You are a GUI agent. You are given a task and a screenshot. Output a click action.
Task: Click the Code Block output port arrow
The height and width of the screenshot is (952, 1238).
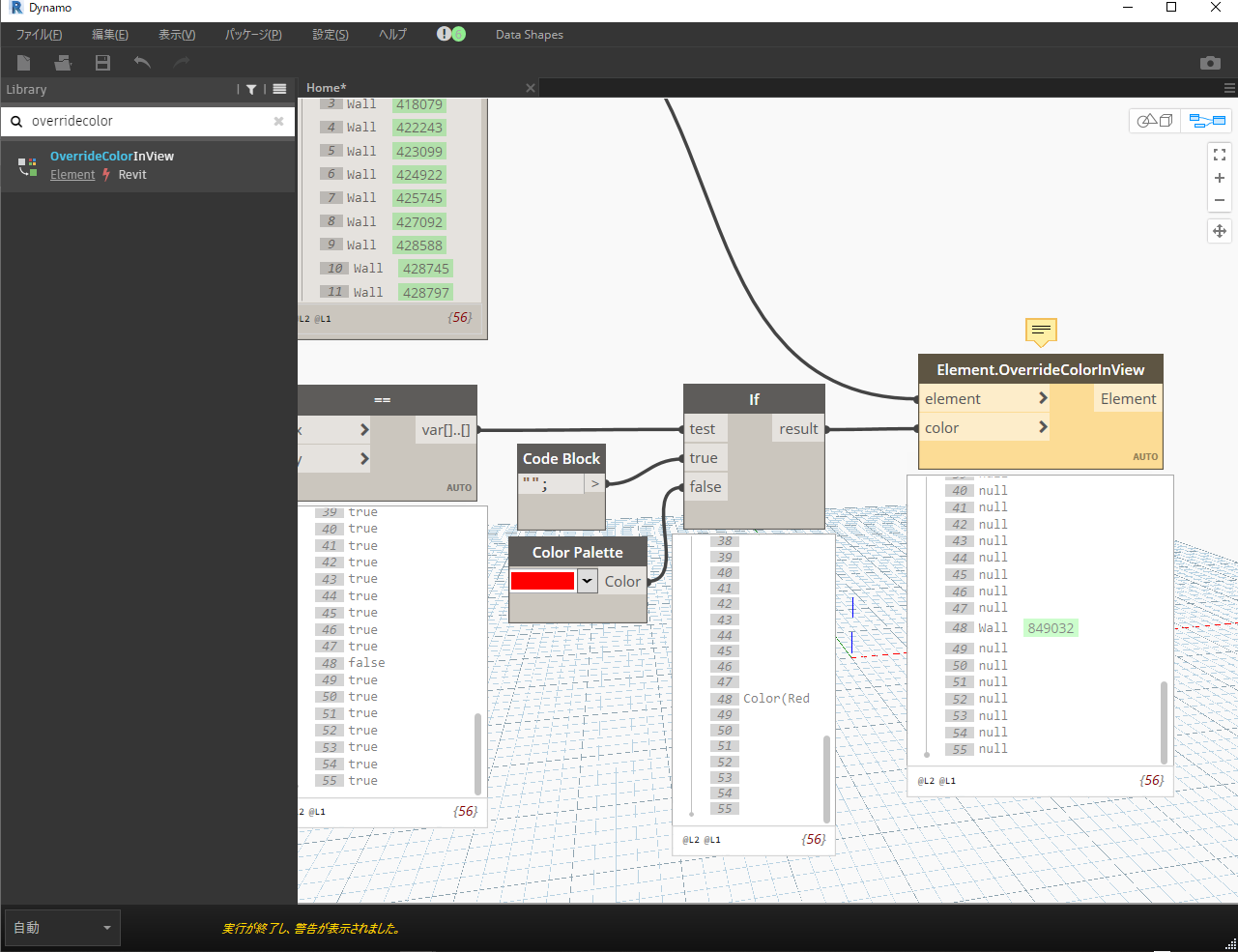click(595, 483)
